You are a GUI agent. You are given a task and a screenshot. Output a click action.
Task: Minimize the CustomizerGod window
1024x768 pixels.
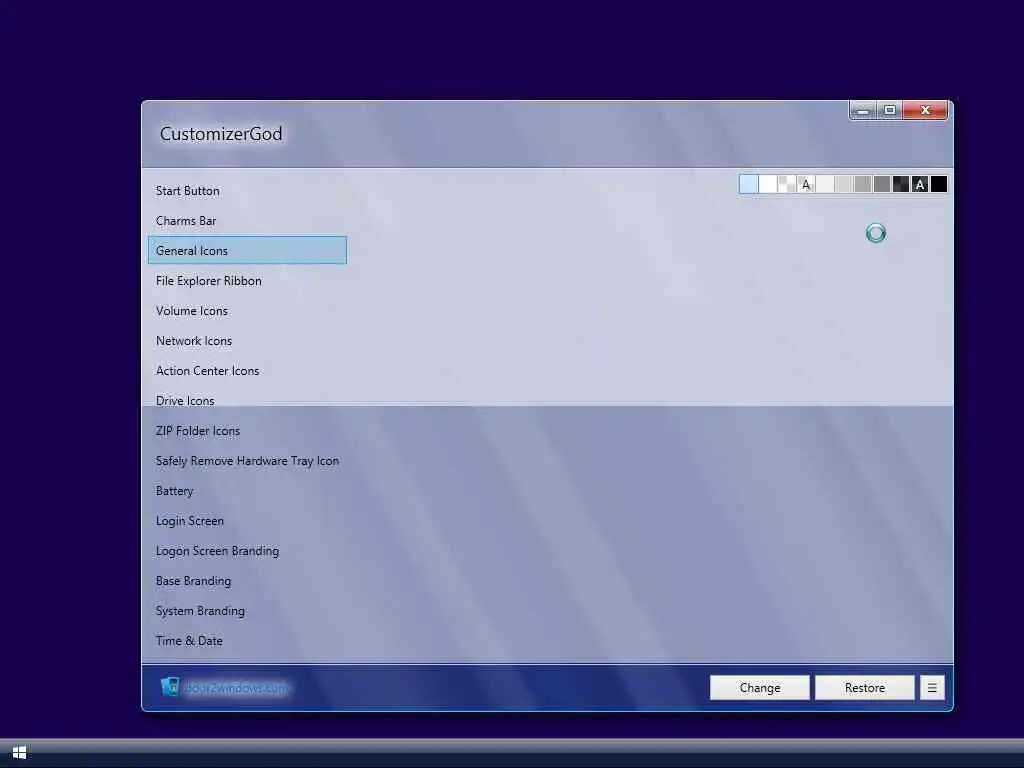tap(863, 110)
